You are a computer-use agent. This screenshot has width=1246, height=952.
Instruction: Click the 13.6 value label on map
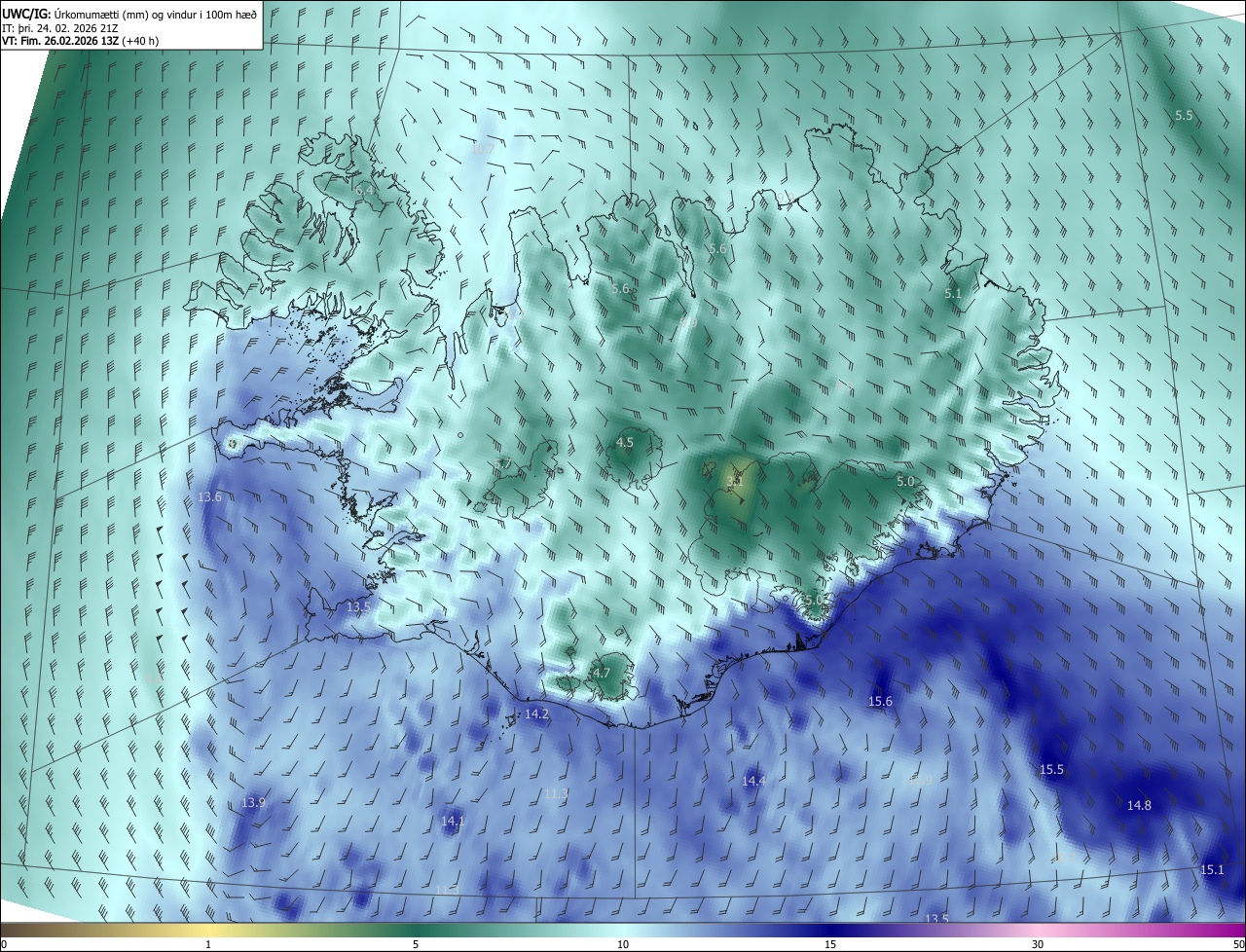209,496
